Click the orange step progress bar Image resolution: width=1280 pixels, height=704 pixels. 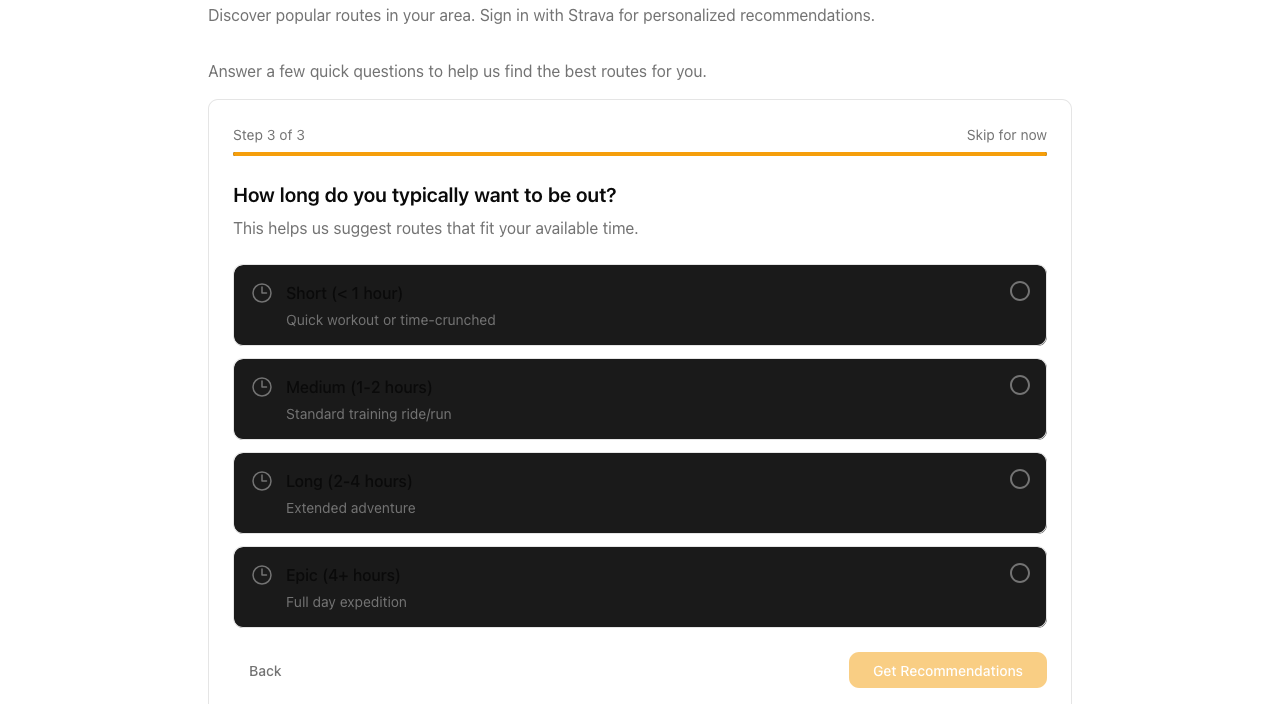pos(640,154)
